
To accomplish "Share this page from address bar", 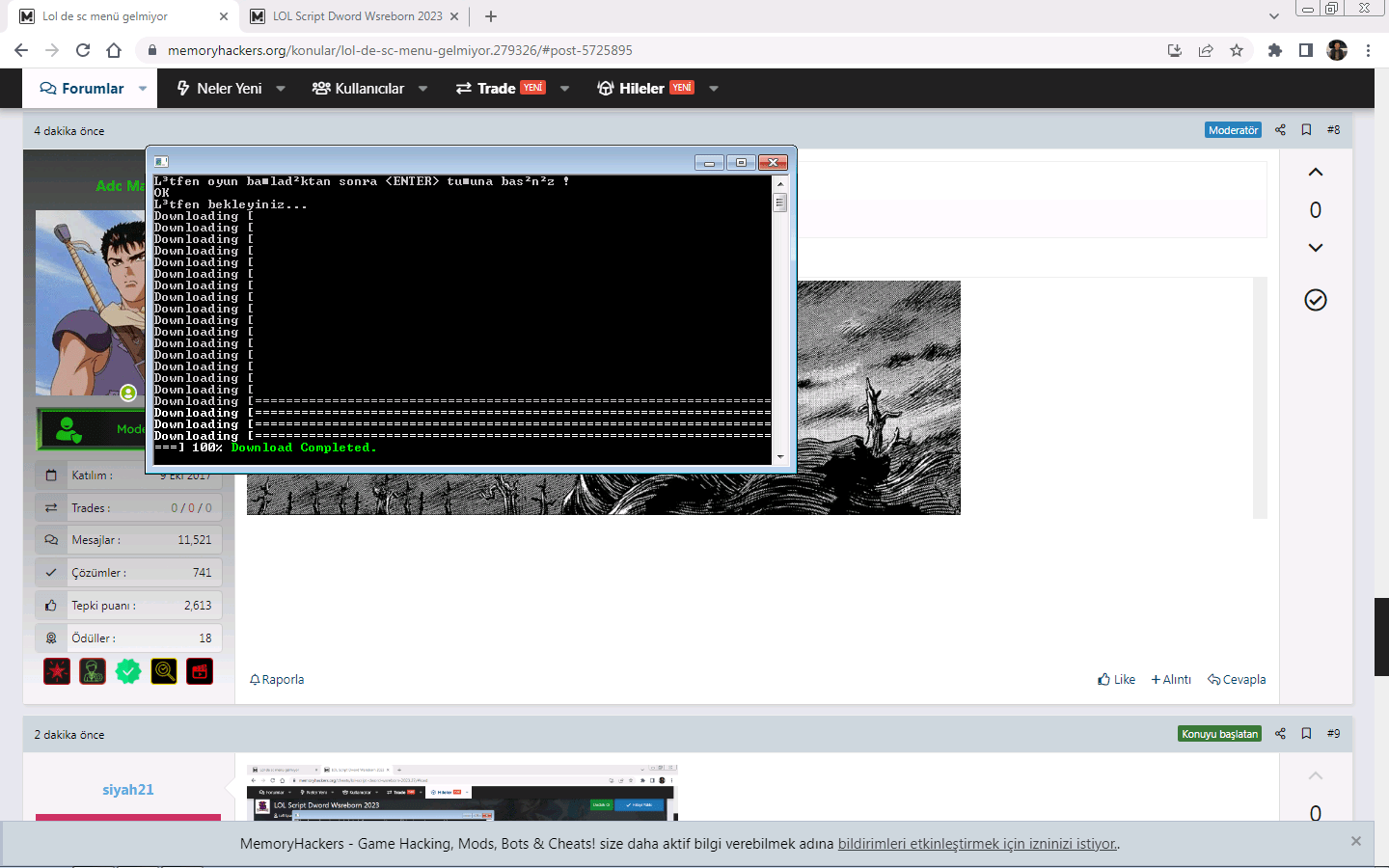I will pos(1206,50).
